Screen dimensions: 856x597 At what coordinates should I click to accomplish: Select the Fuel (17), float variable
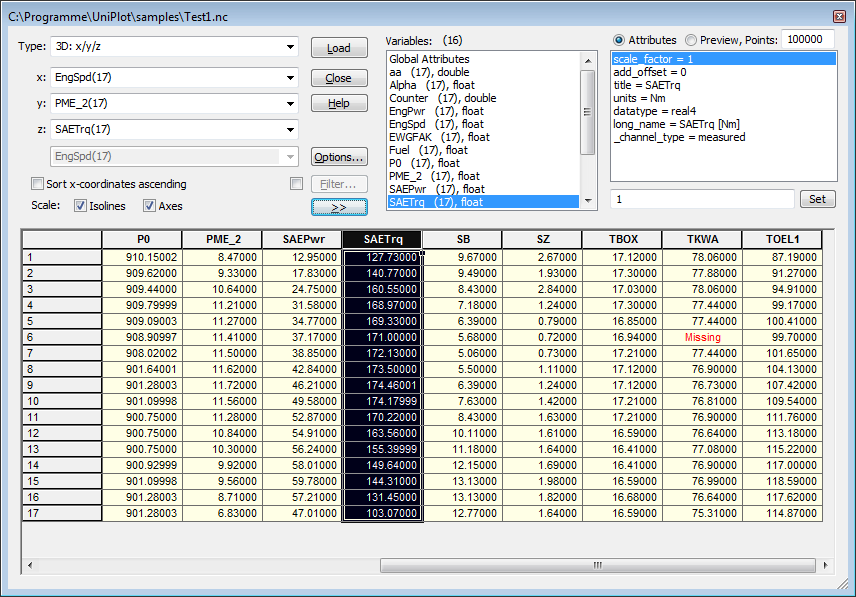tap(483, 150)
